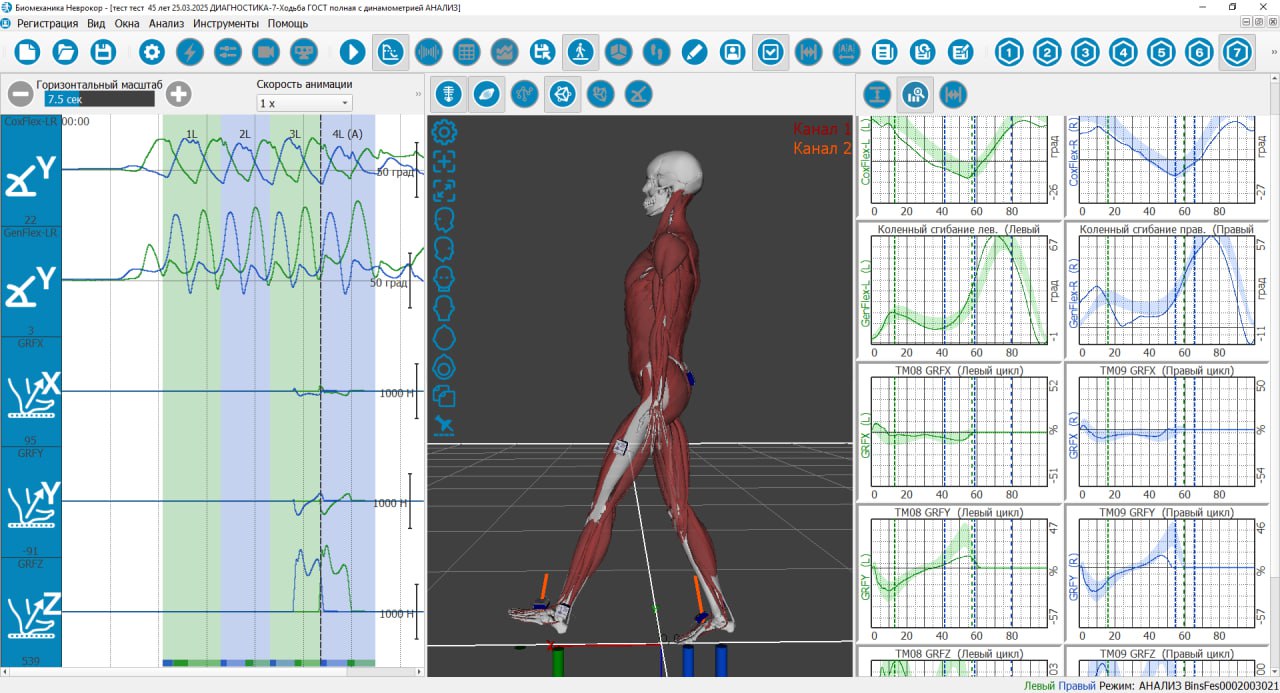Viewport: 1280px width, 693px height.
Task: Click the horizontal scale 7.5 сек field
Action: tap(99, 100)
